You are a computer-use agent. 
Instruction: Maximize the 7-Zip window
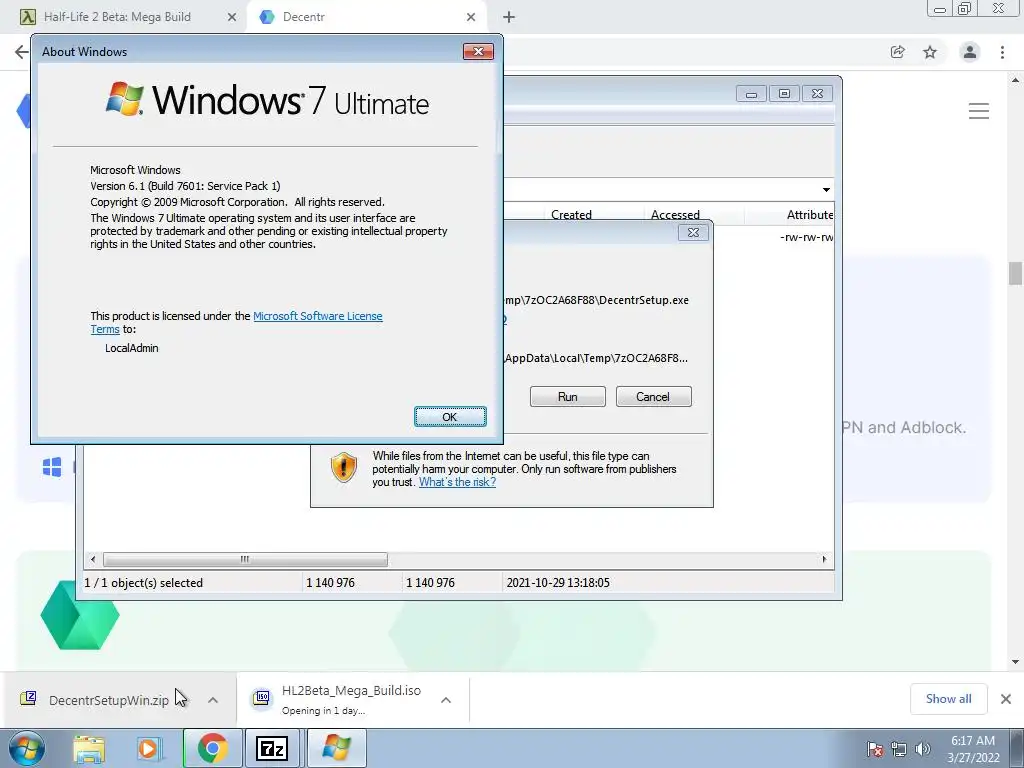pos(784,94)
